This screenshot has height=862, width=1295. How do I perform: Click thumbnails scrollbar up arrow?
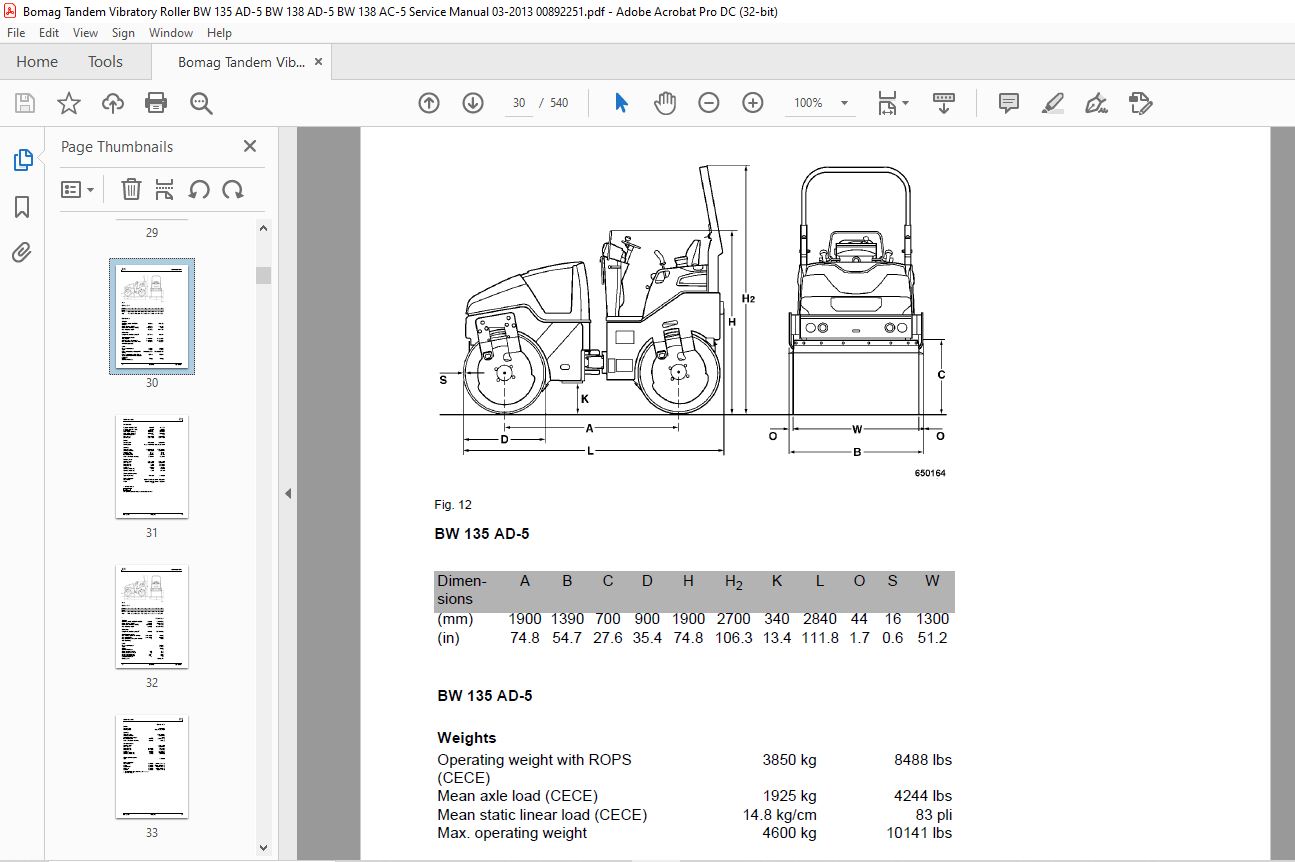pyautogui.click(x=264, y=228)
